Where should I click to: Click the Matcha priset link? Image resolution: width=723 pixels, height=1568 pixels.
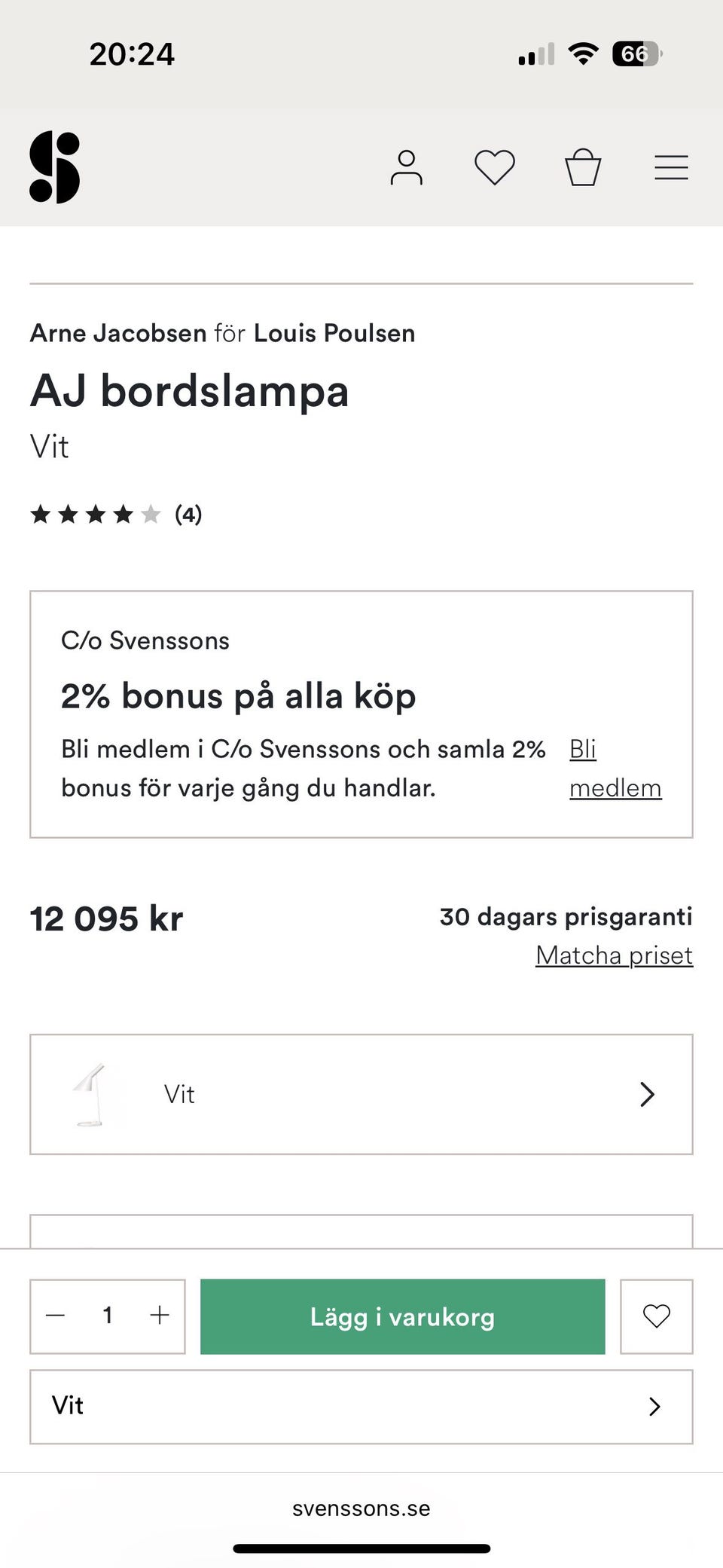614,955
